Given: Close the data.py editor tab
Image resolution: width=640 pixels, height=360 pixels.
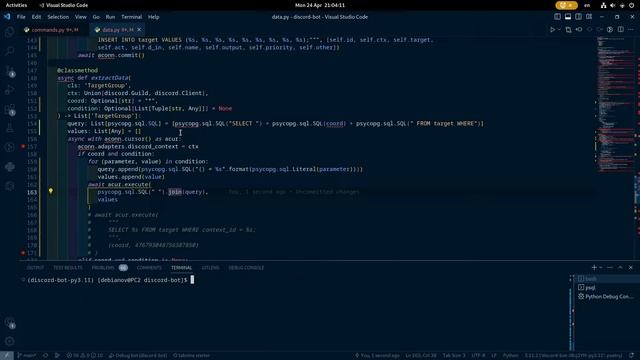Looking at the screenshot, I should click(139, 30).
